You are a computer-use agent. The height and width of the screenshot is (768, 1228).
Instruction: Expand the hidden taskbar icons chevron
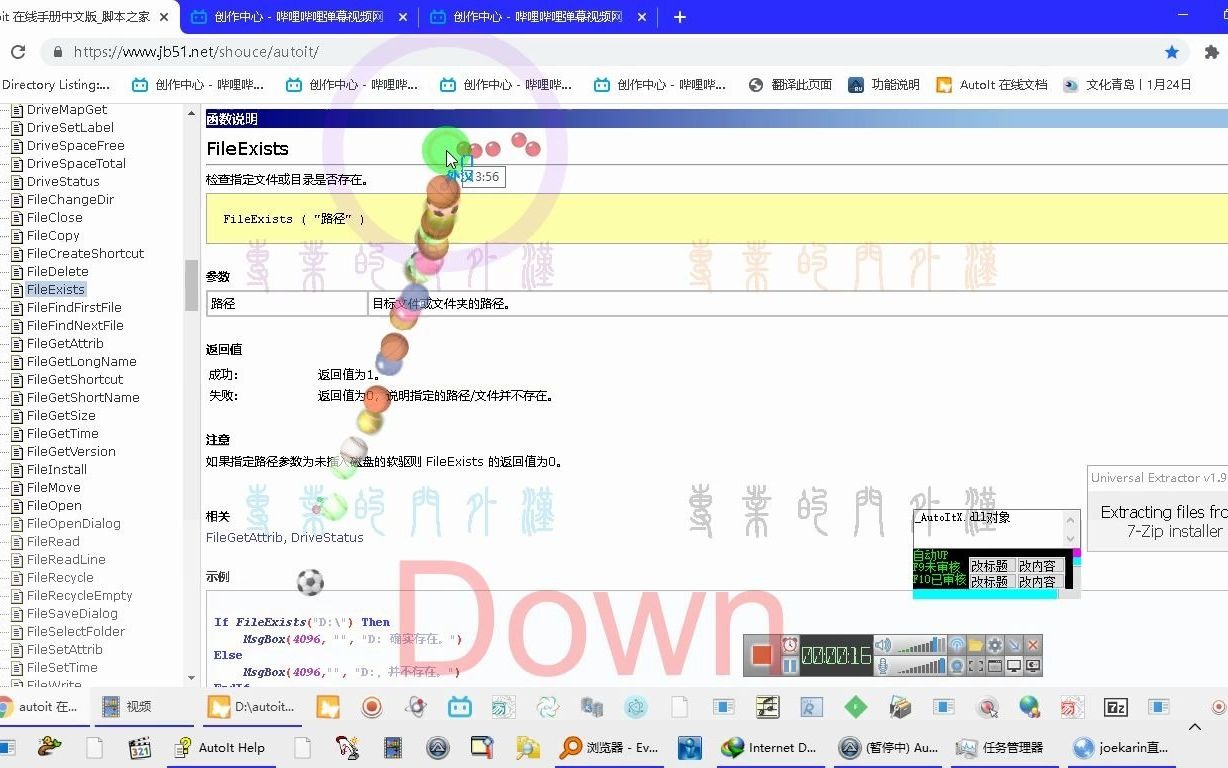pos(1194,727)
